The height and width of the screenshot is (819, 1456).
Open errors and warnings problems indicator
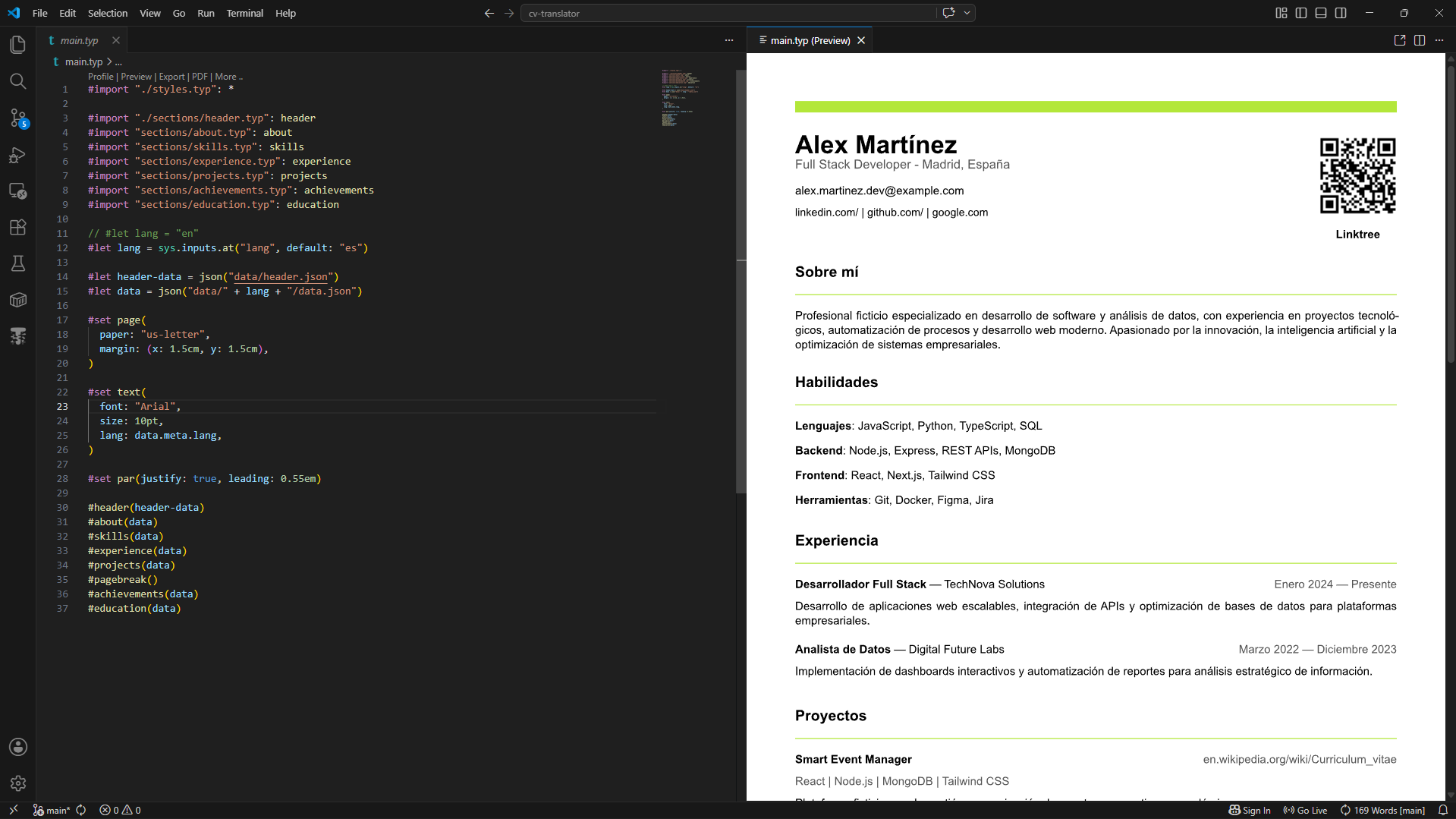coord(120,810)
